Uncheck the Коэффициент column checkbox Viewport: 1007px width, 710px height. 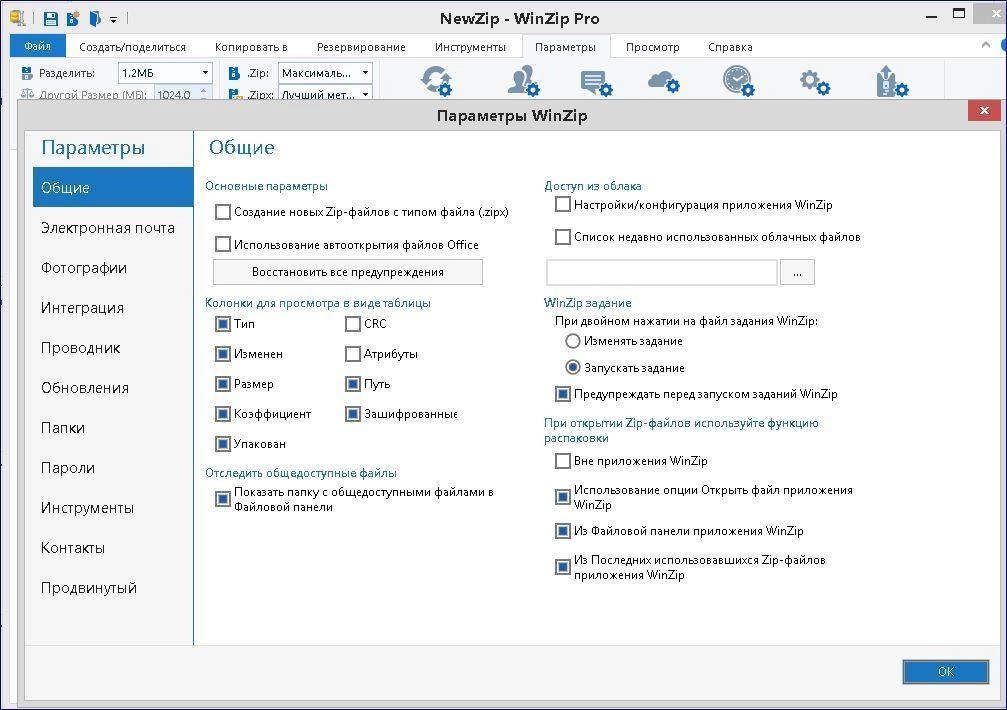click(x=223, y=414)
